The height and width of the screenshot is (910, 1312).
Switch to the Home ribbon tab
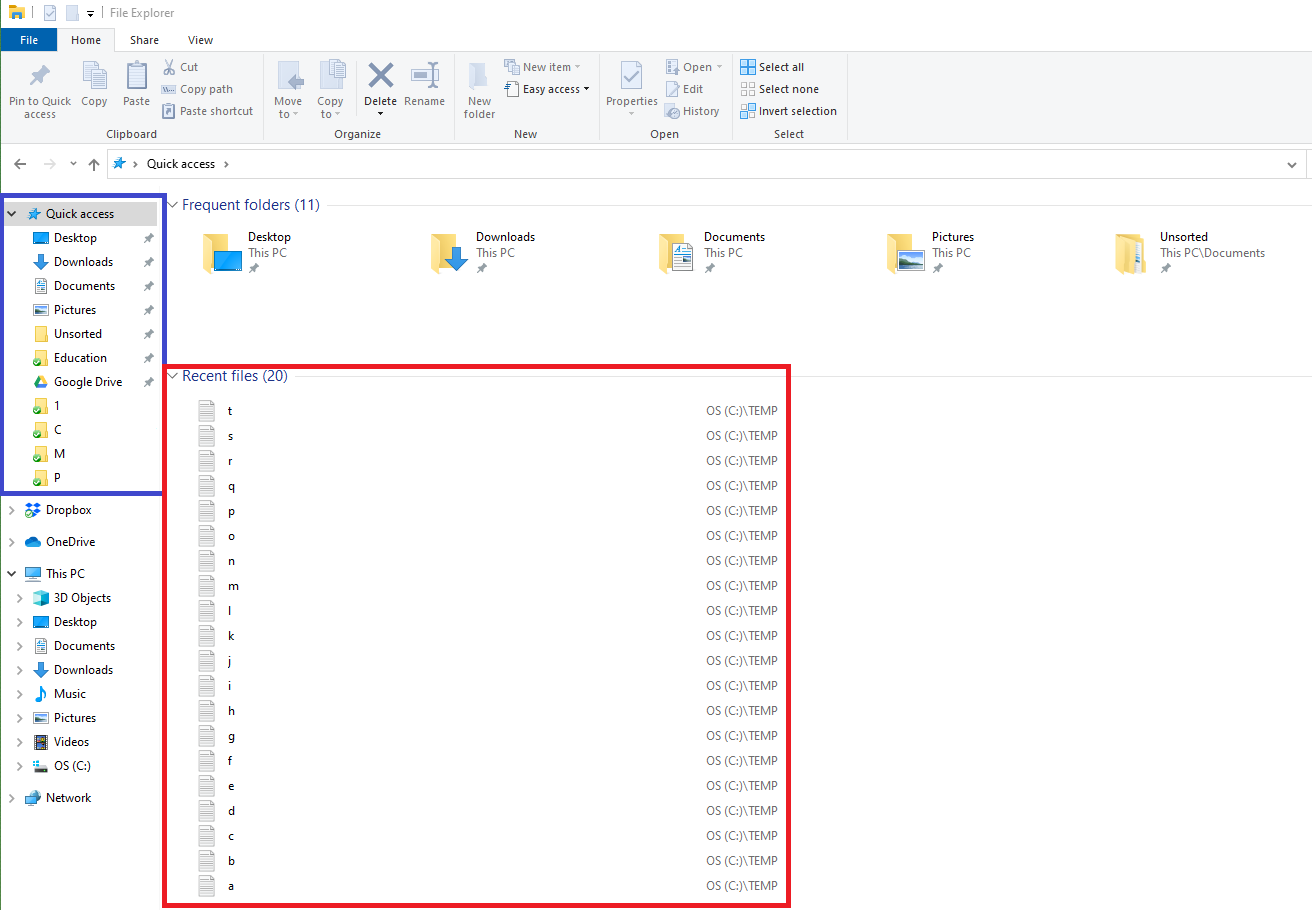(x=86, y=40)
